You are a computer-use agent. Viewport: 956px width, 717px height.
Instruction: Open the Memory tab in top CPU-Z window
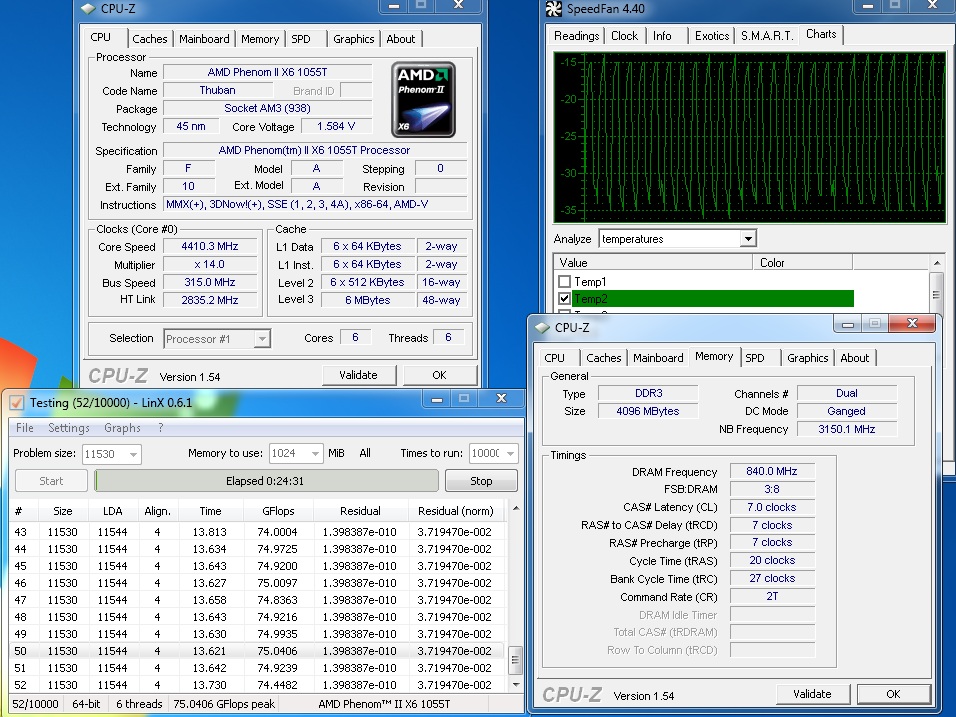[260, 39]
